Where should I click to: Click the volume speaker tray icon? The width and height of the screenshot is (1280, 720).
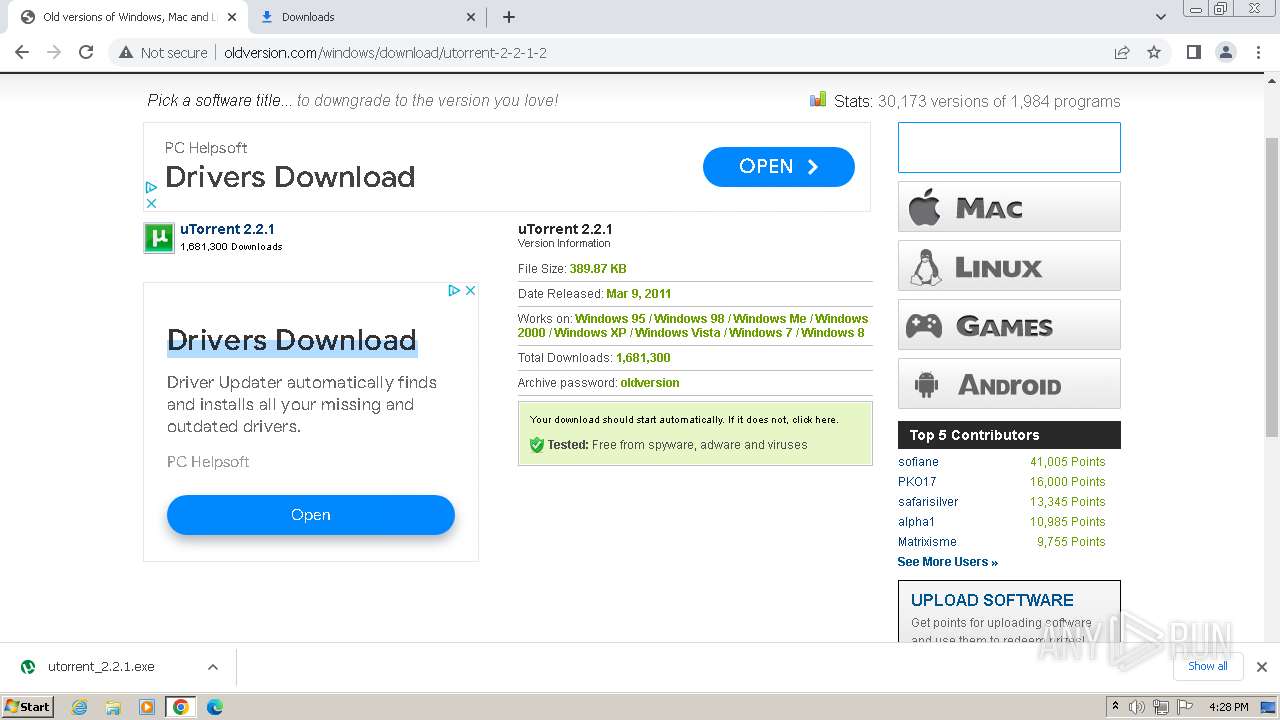pos(1137,707)
